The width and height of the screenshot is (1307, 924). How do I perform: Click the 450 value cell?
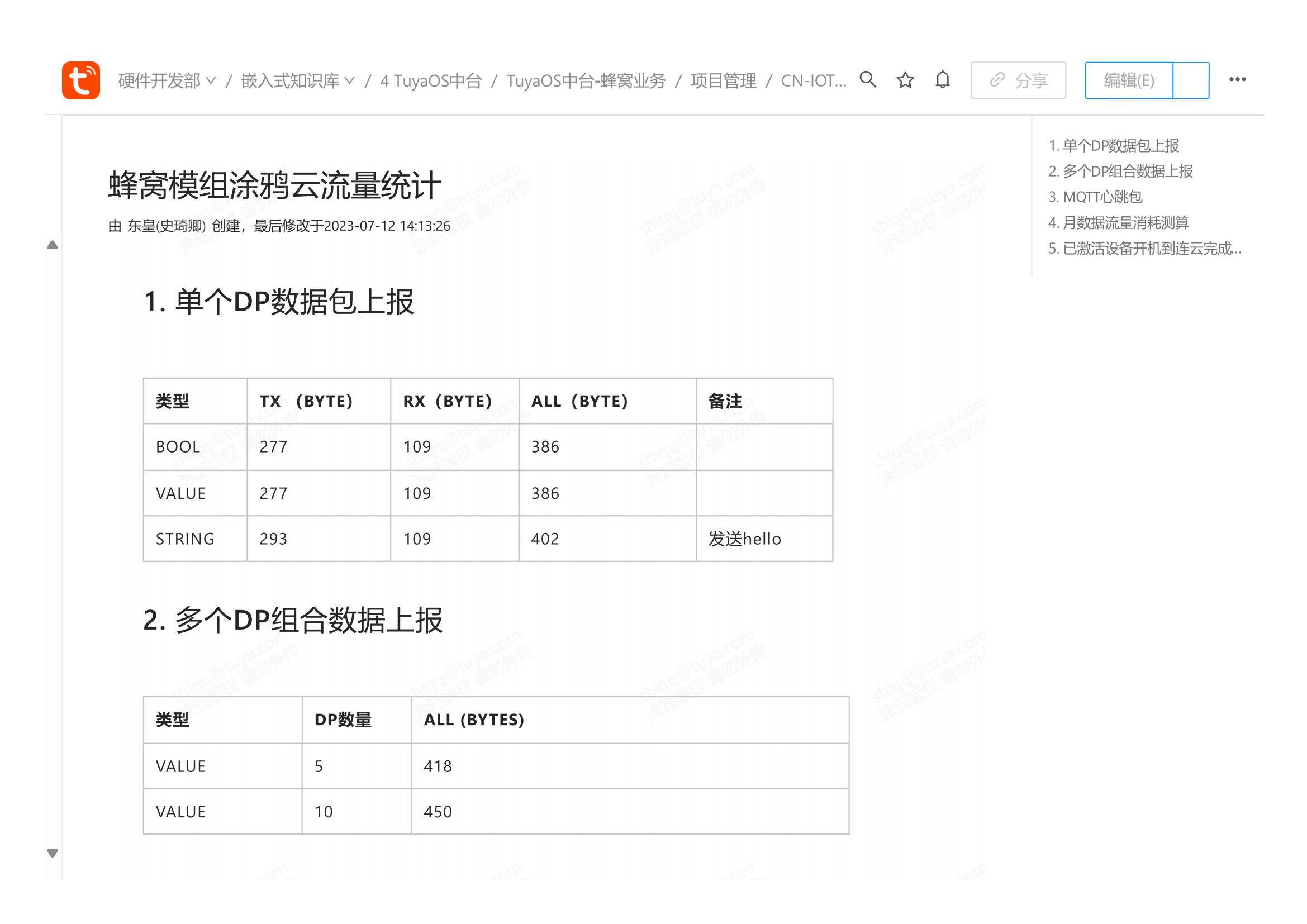click(x=630, y=812)
